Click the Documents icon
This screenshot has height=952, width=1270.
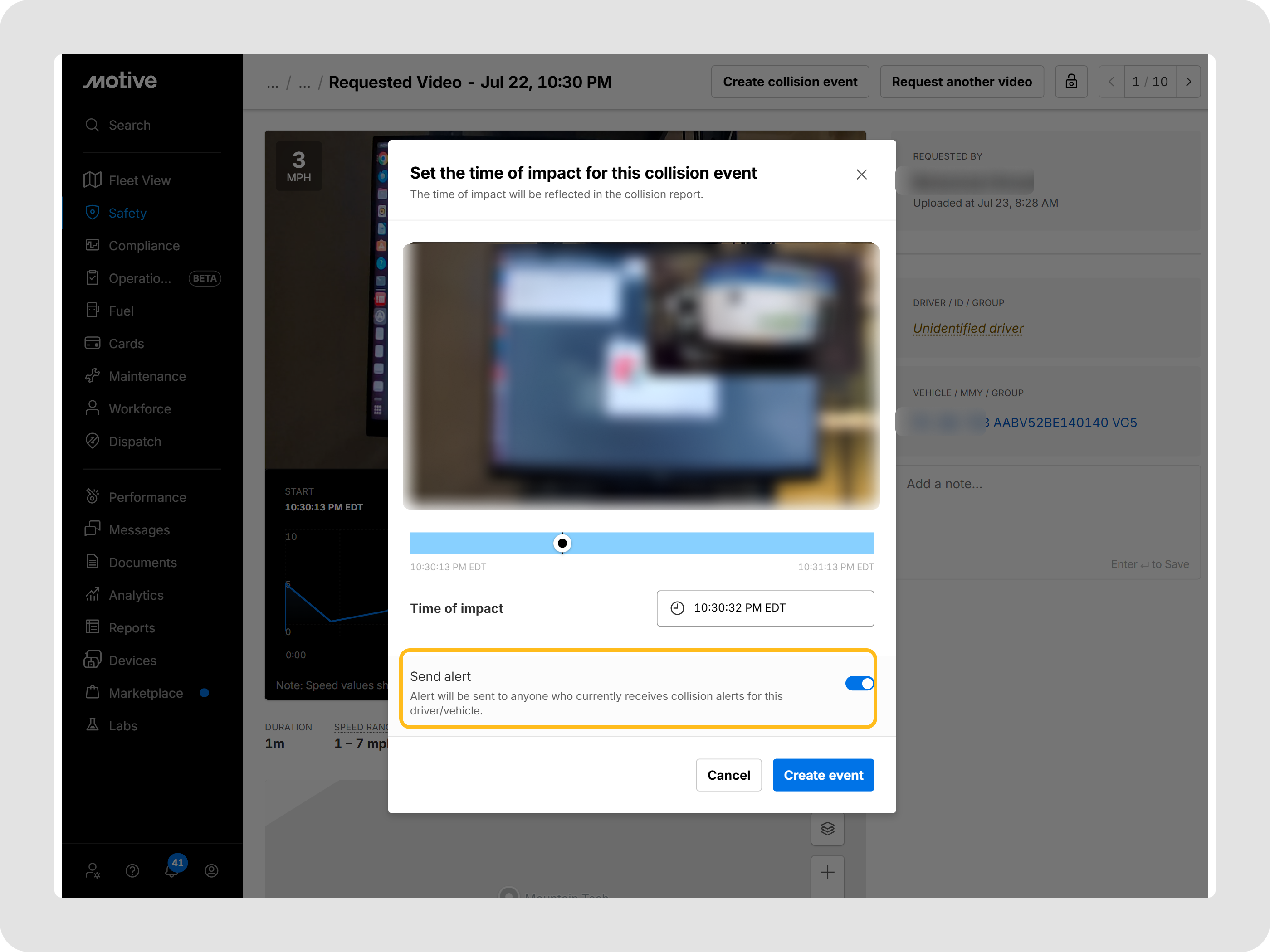[93, 562]
